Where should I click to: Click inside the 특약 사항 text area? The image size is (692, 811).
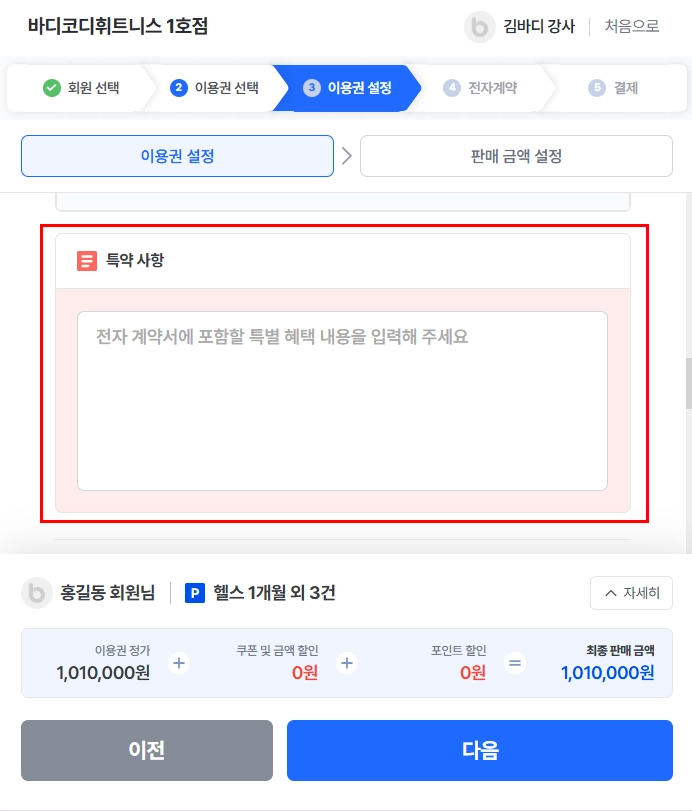click(342, 401)
